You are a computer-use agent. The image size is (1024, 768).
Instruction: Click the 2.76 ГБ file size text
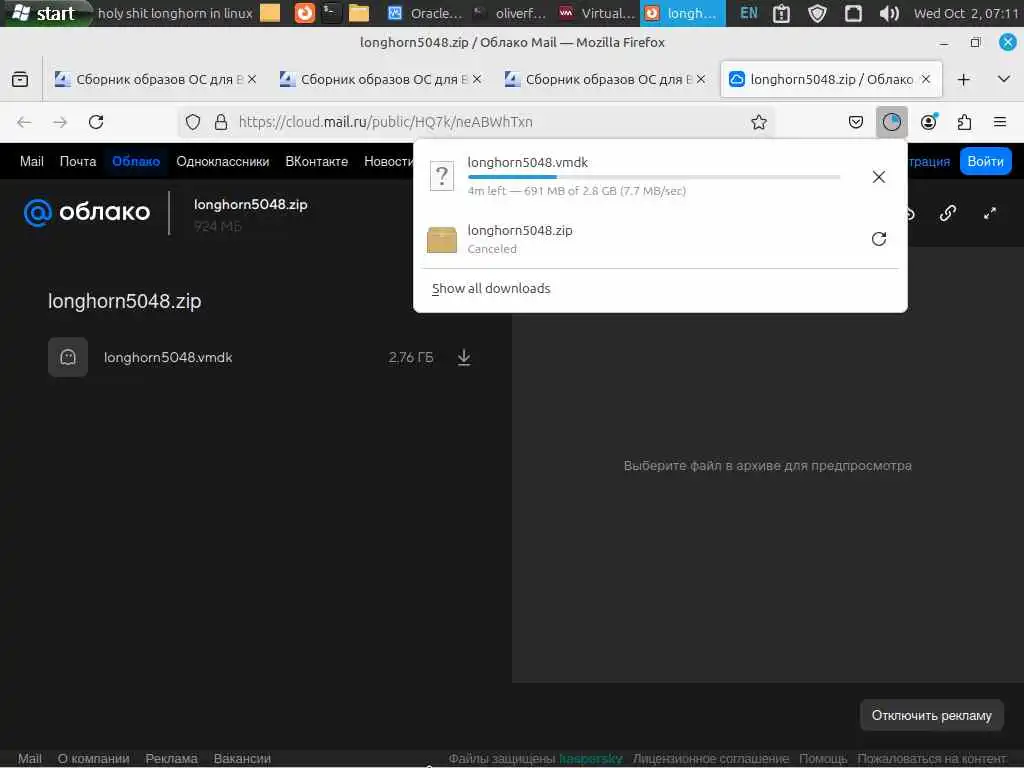[411, 357]
